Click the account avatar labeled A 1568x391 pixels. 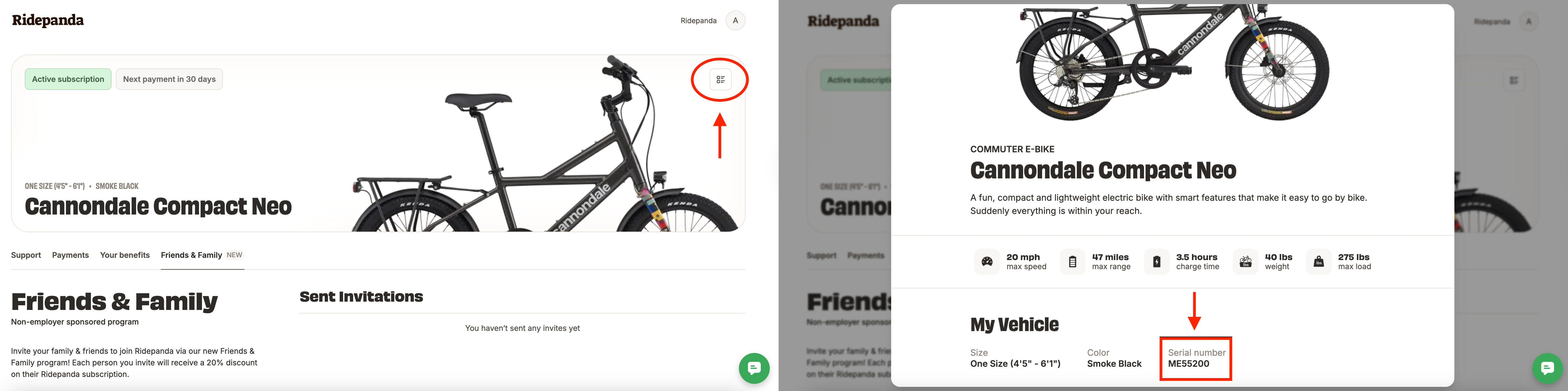pyautogui.click(x=735, y=21)
